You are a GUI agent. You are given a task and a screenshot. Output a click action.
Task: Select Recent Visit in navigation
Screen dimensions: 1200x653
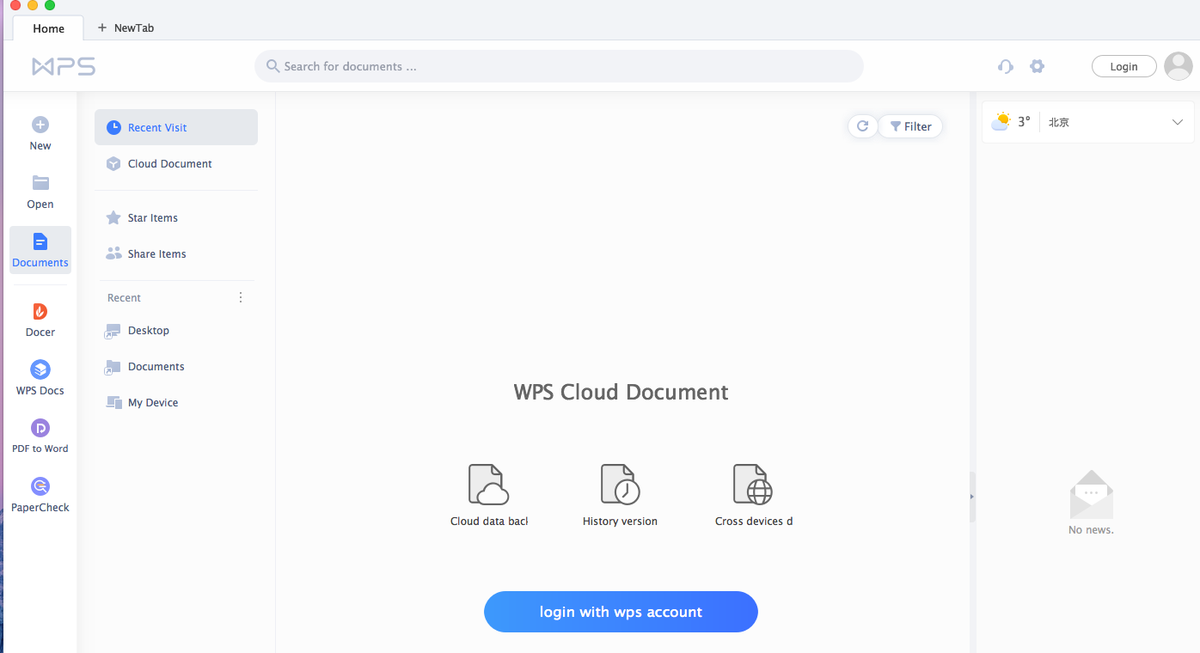tap(176, 127)
